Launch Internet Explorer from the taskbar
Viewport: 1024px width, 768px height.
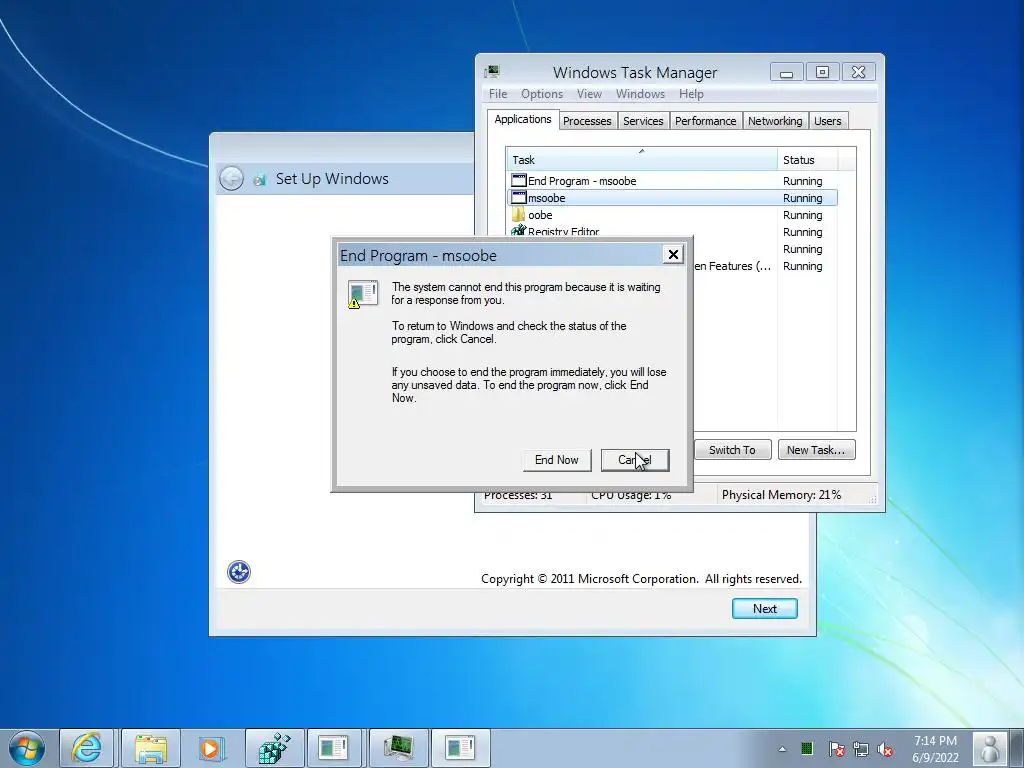(x=87, y=748)
